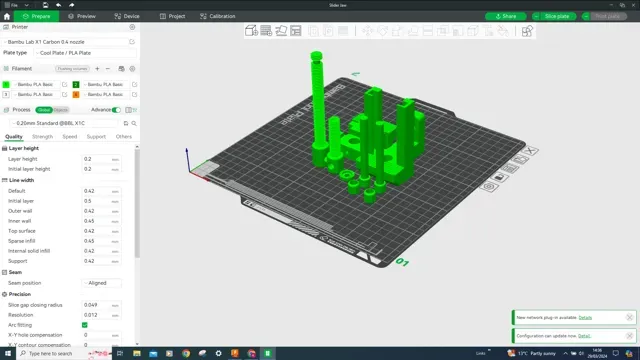Select the Lay on face tool

[413, 31]
